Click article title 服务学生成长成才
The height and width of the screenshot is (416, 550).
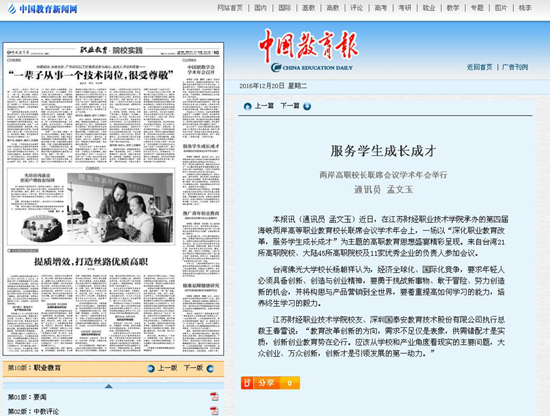coord(383,151)
